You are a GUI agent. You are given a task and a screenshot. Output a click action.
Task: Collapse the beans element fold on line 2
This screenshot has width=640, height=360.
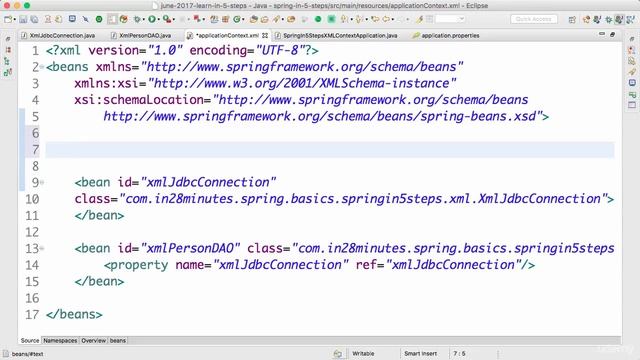pos(42,67)
